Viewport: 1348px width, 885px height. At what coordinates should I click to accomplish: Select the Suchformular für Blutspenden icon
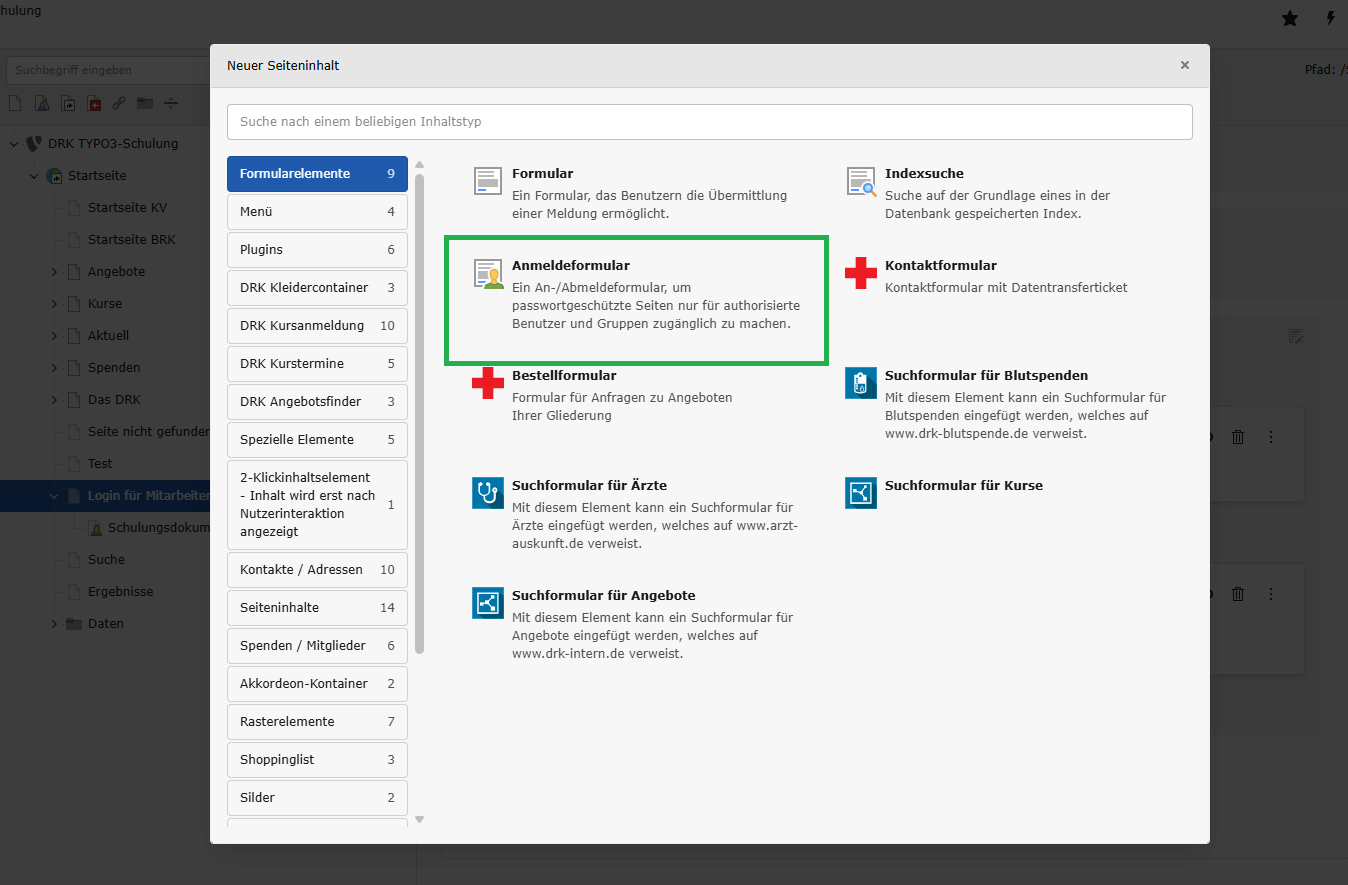tap(861, 383)
